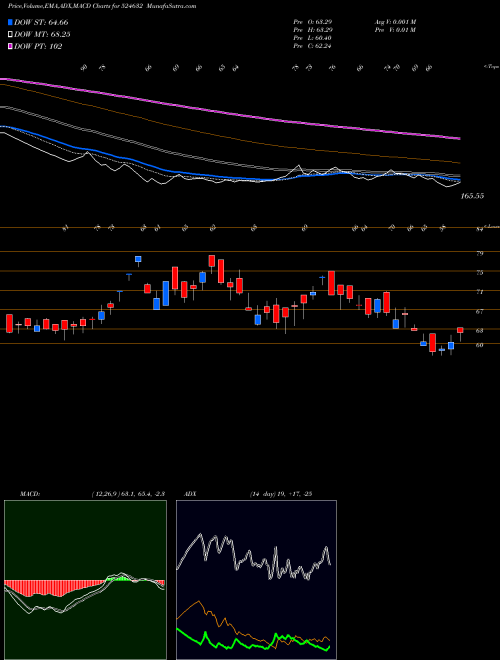
Task: Click the 60 price axis label
Action: [479, 345]
